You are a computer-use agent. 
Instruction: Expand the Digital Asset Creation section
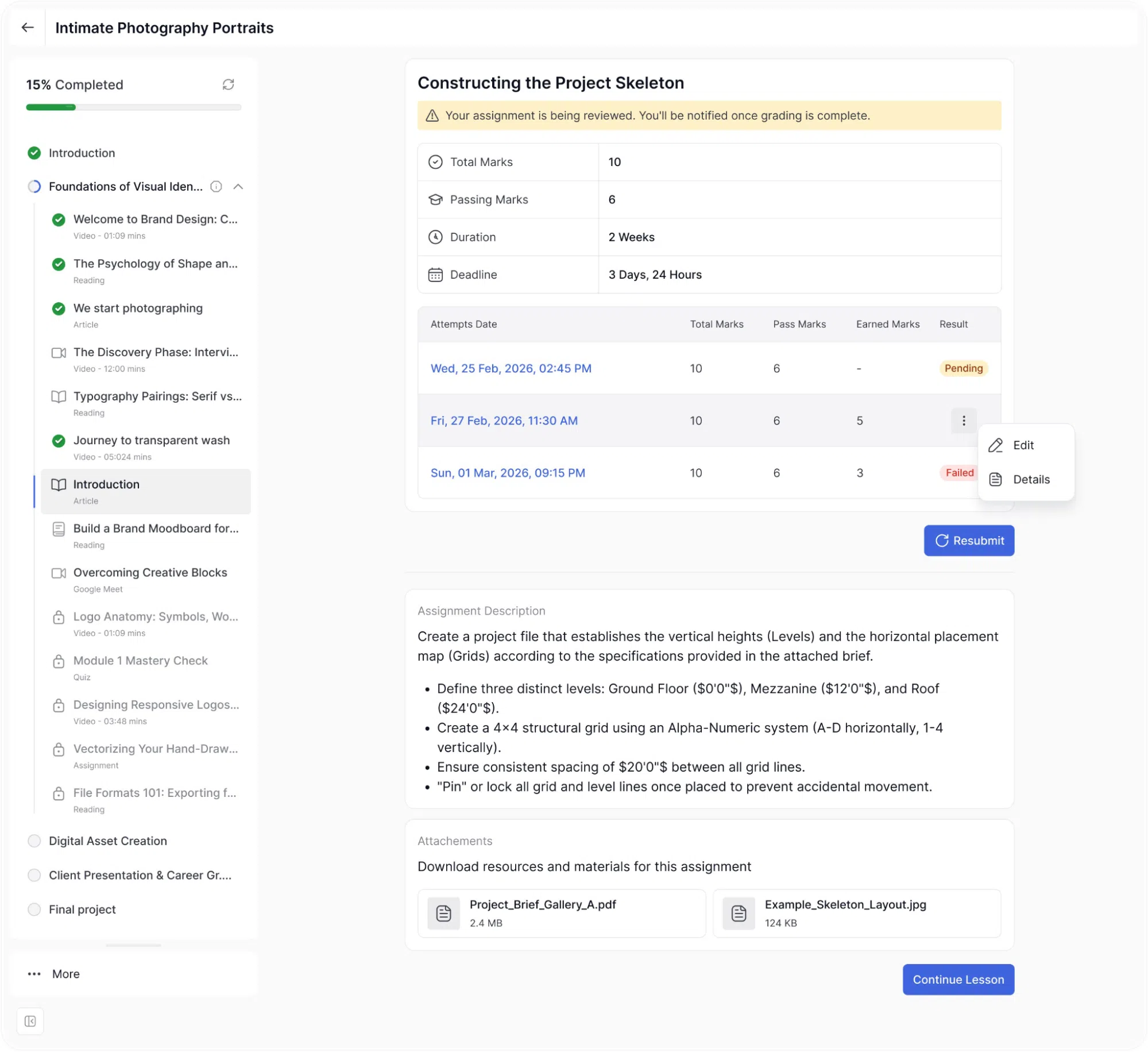tap(108, 841)
